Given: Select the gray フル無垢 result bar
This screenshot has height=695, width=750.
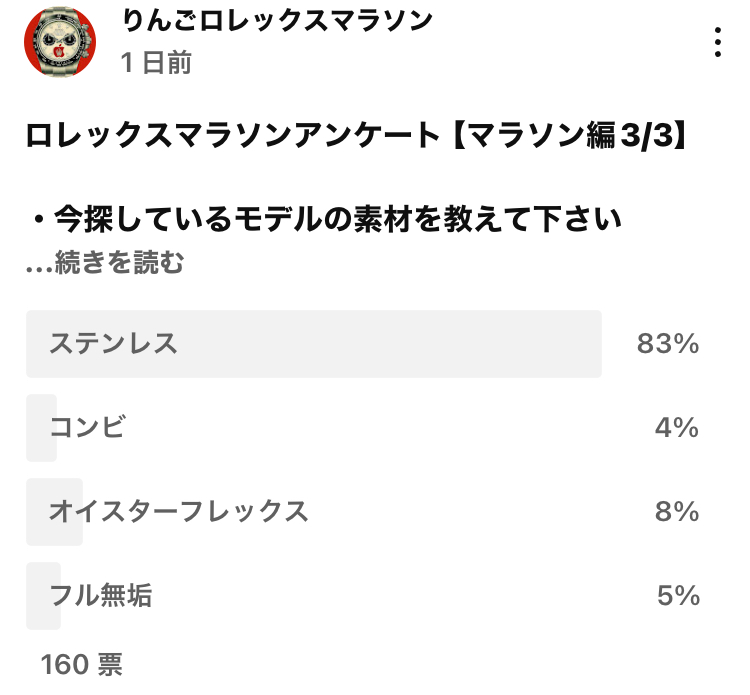Looking at the screenshot, I should click(x=43, y=596).
